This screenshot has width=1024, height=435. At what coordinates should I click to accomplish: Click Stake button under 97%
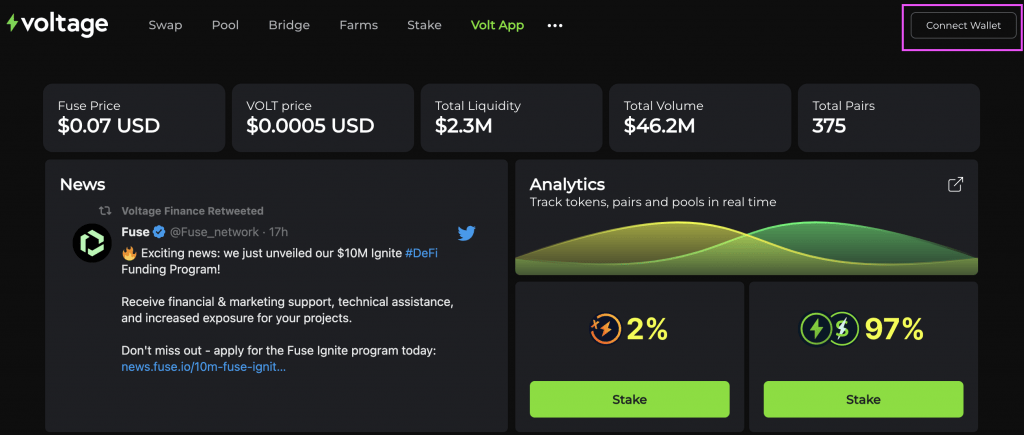point(863,399)
